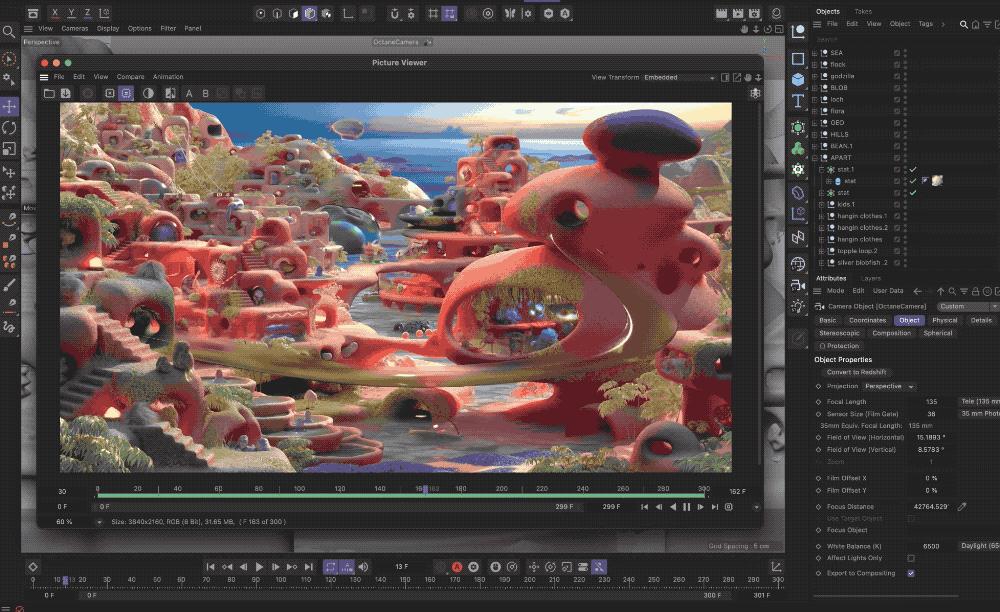The image size is (1000, 612).
Task: Click the search icon in Objects panel
Action: pos(965,24)
